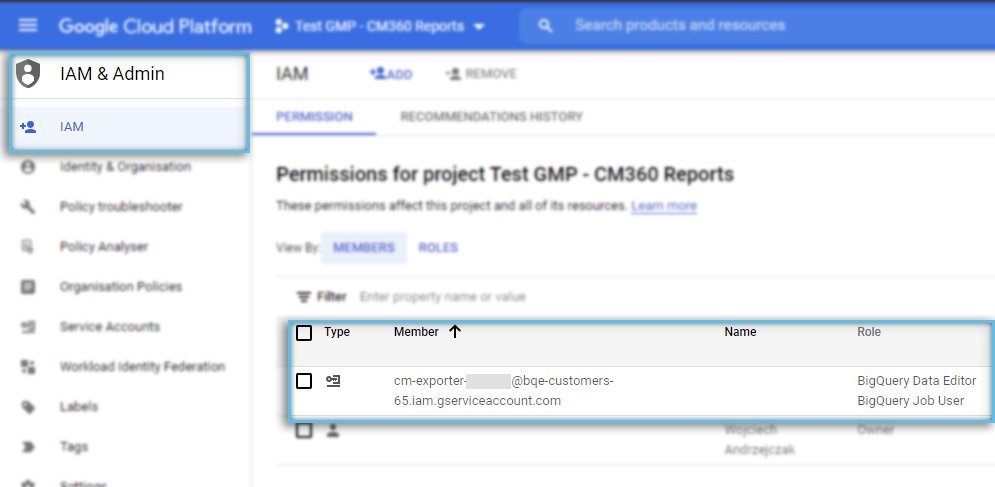The width and height of the screenshot is (995, 487).
Task: Click the Wojciech Andrzejczak name cell
Action: point(760,439)
